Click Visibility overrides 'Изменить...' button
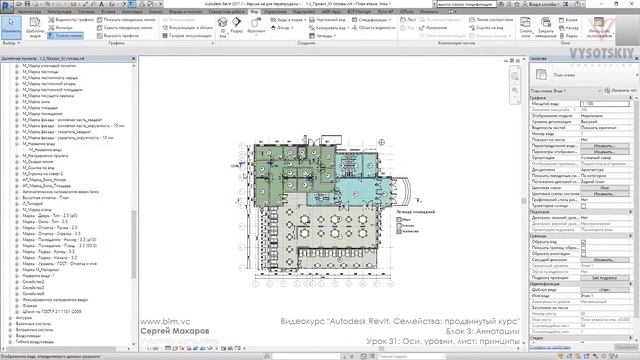The image size is (640, 360). [604, 146]
